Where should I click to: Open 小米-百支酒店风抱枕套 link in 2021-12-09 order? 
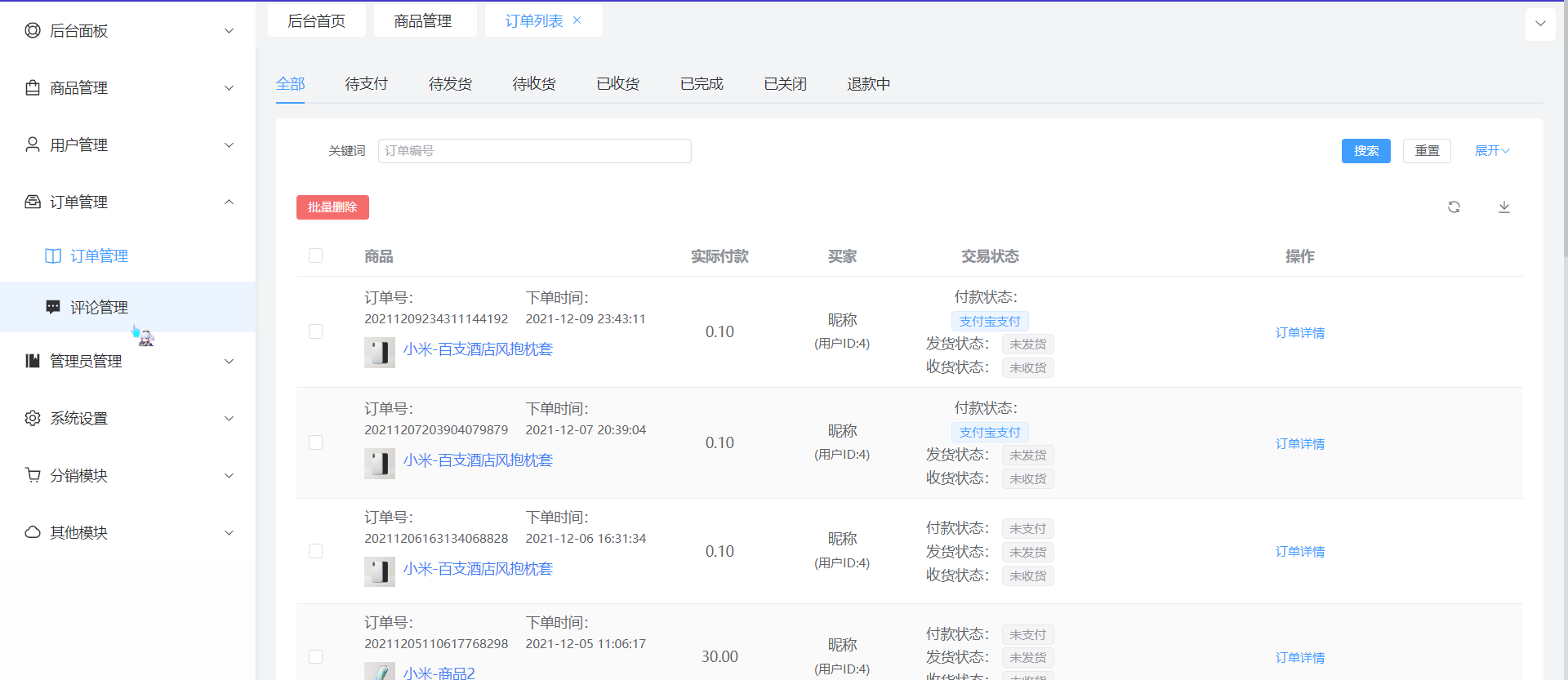[x=478, y=349]
